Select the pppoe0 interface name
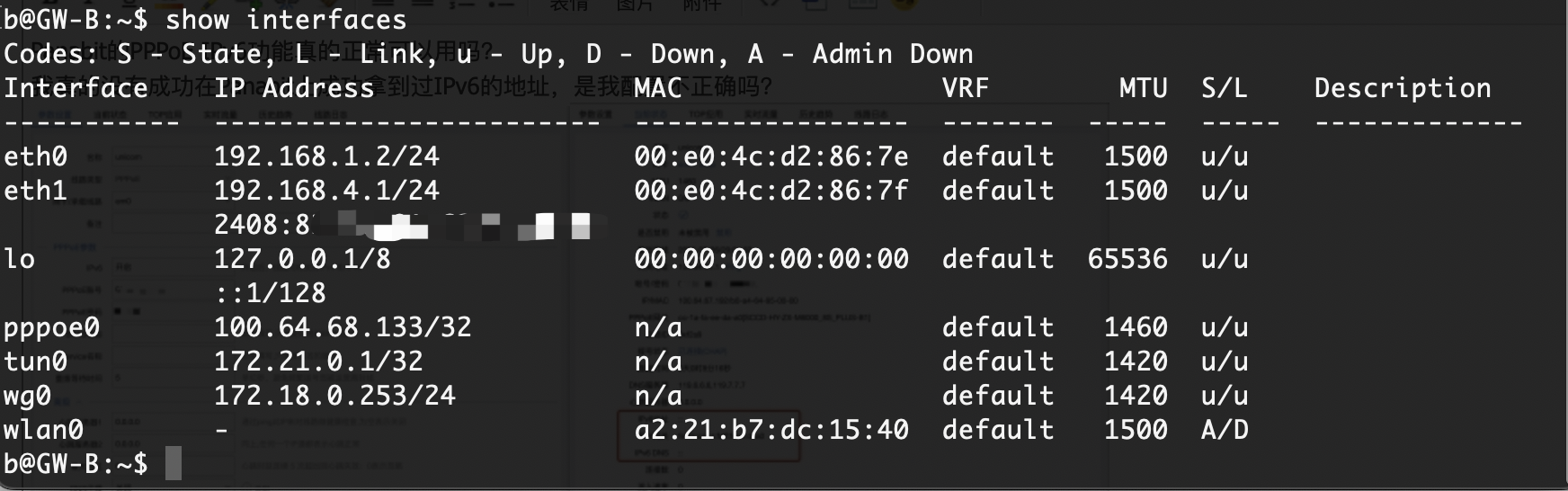Viewport: 1568px width, 491px height. pyautogui.click(x=51, y=328)
